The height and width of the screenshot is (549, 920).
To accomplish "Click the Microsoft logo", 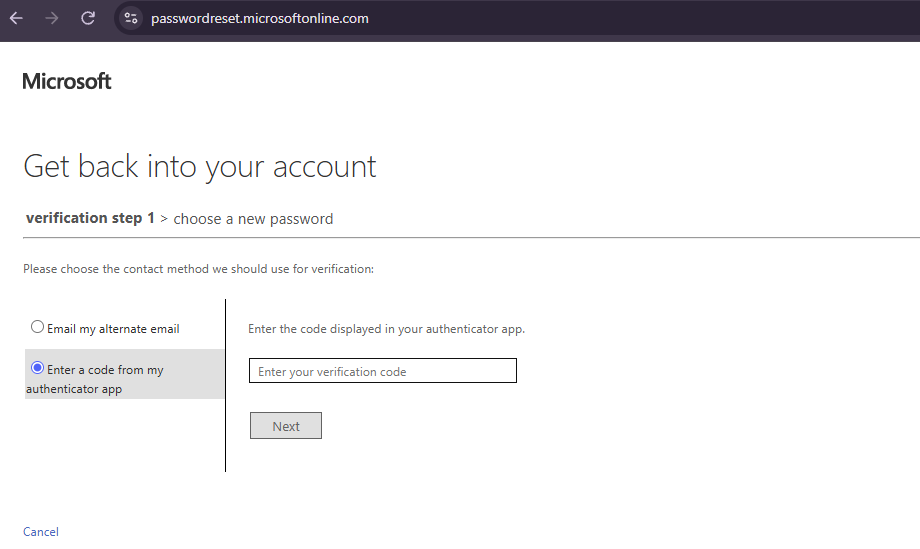I will click(66, 81).
